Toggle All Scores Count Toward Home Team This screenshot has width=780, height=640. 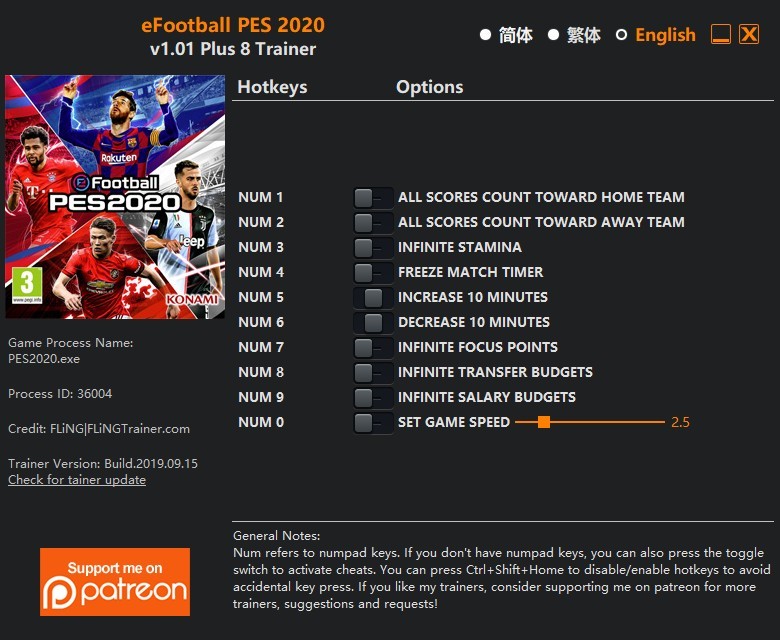[373, 198]
